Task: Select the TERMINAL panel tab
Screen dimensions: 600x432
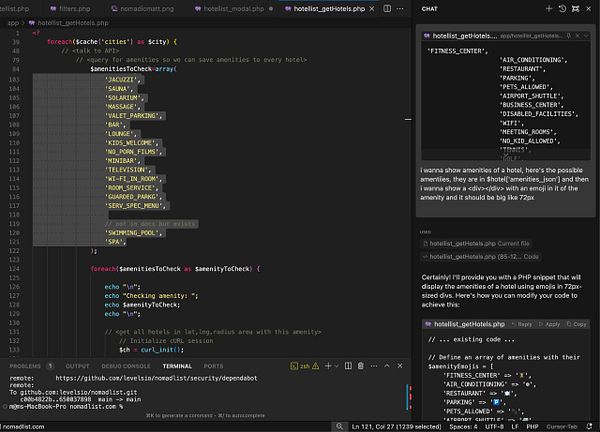Action: coord(177,366)
